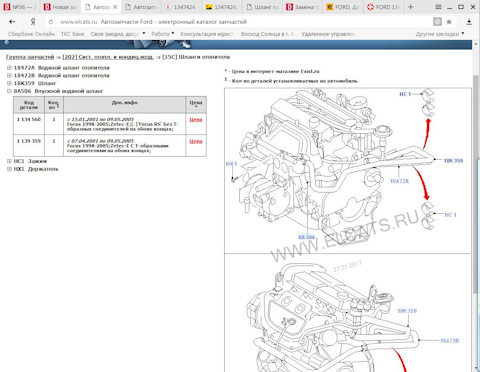
Task: Expand the 18472B Водяной шланг отопителя row
Action: [x=9, y=76]
